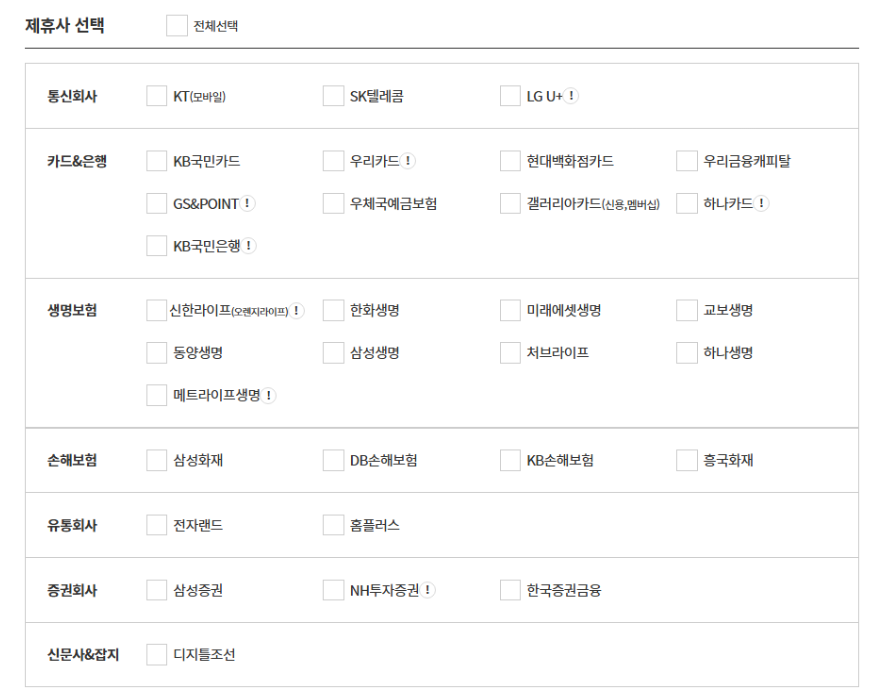Click the 카드&은행 category heading
Viewport: 878px width, 694px height.
coord(77,161)
